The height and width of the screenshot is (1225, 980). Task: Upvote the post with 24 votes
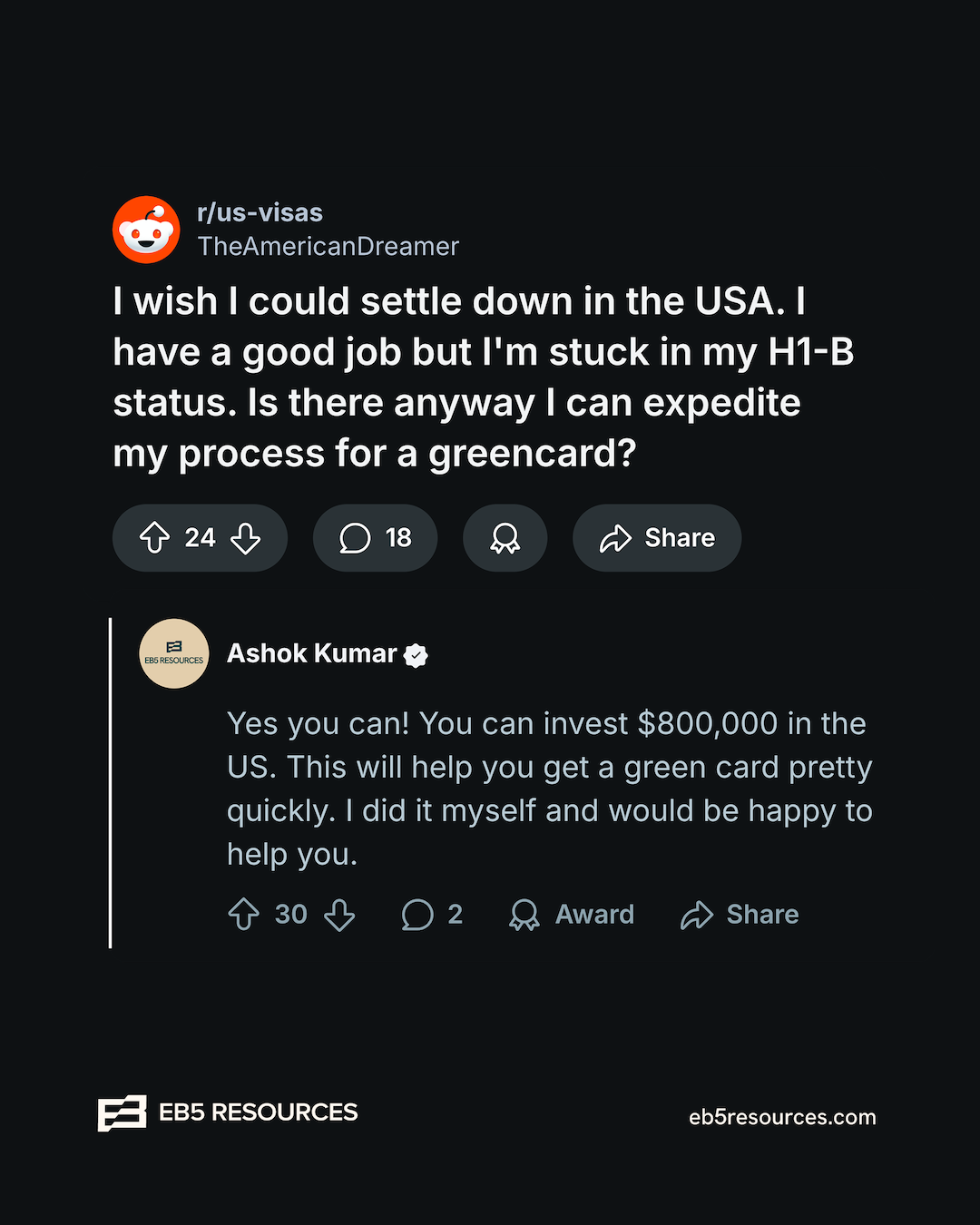coord(155,537)
